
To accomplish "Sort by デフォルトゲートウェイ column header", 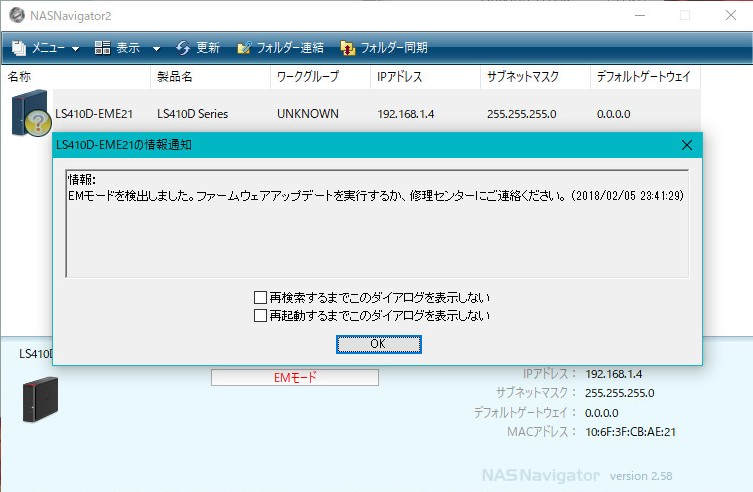I will point(644,76).
